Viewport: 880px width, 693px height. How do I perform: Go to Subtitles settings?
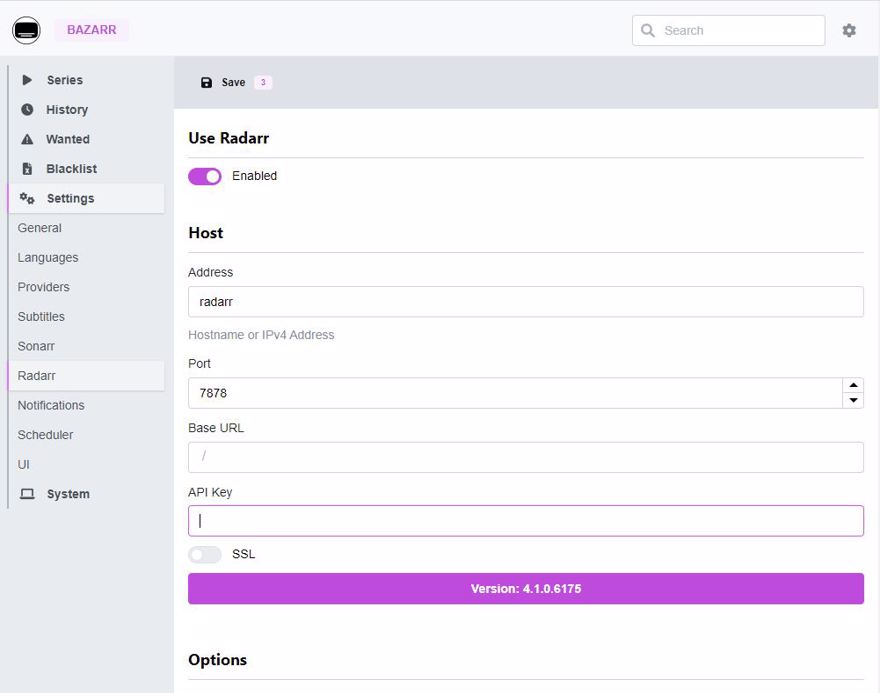tap(41, 316)
